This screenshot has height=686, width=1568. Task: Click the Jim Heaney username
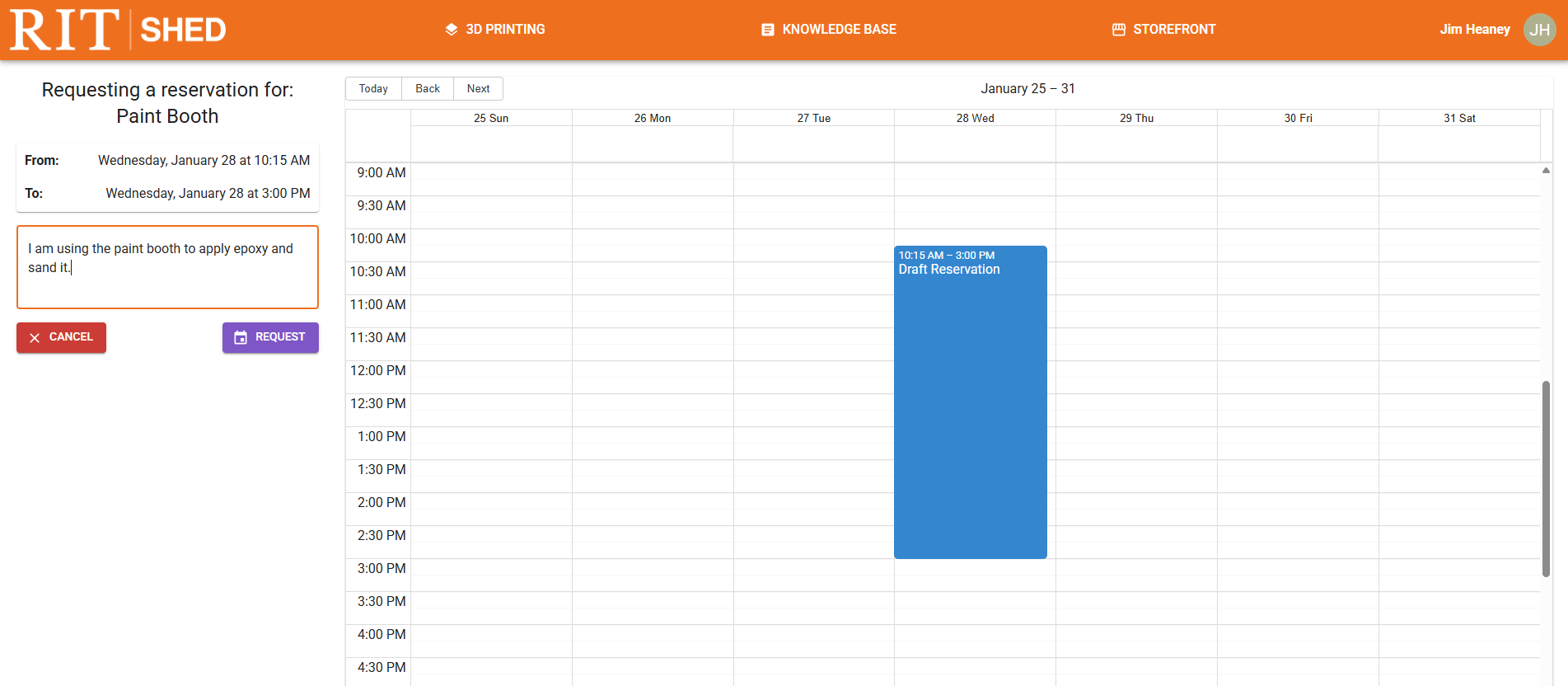pyautogui.click(x=1475, y=30)
